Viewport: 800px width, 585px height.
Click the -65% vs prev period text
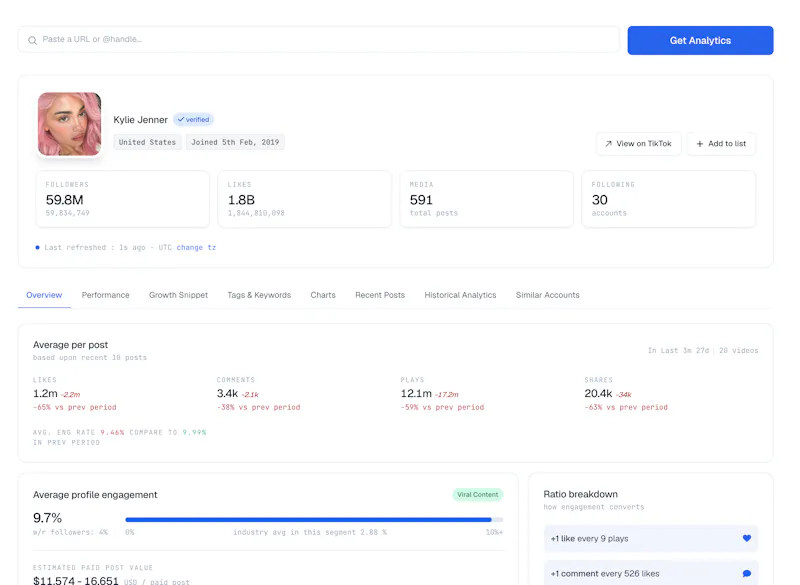click(74, 407)
